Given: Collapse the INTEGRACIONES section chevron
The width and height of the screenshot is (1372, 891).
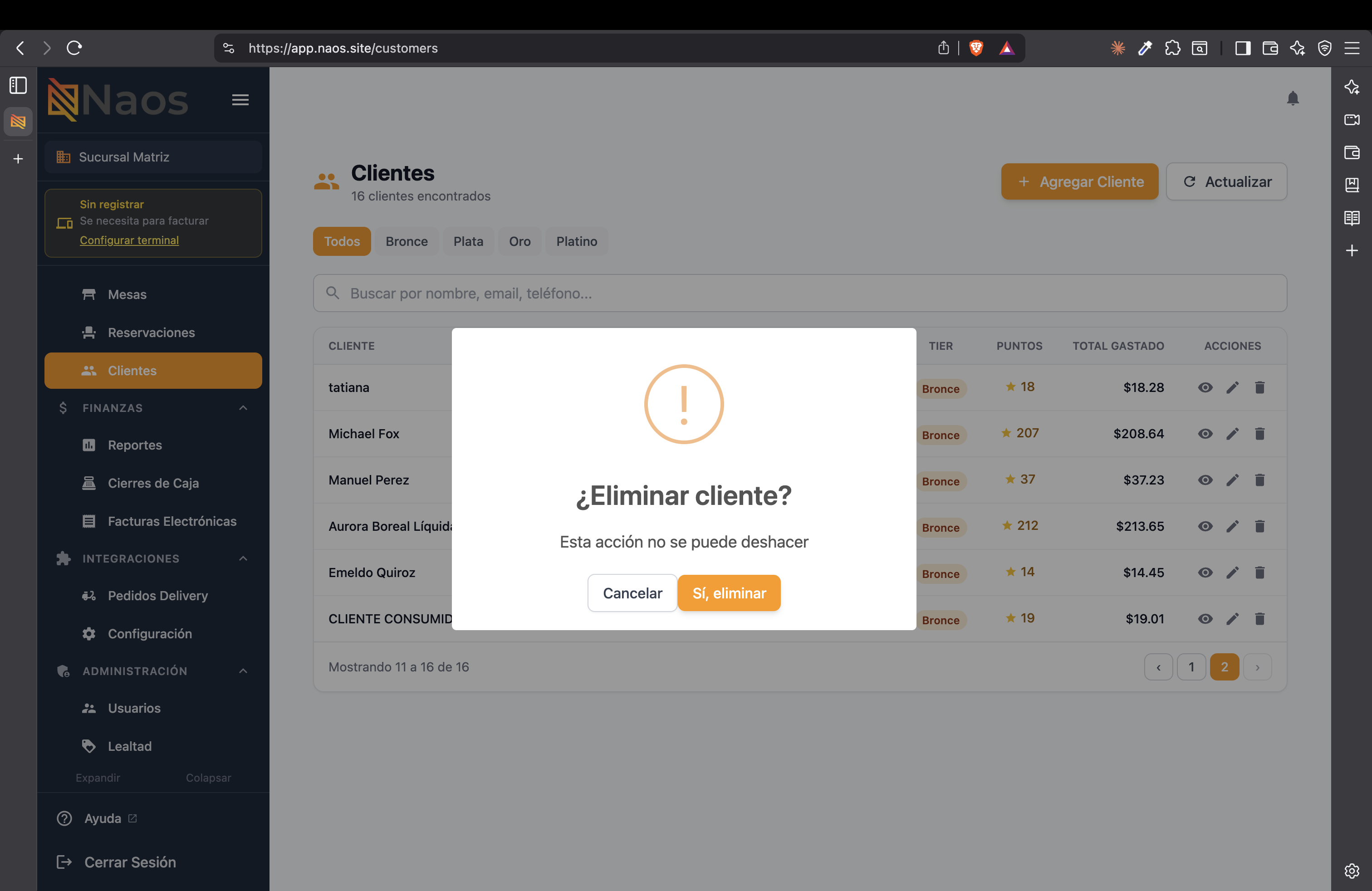Looking at the screenshot, I should 243,558.
